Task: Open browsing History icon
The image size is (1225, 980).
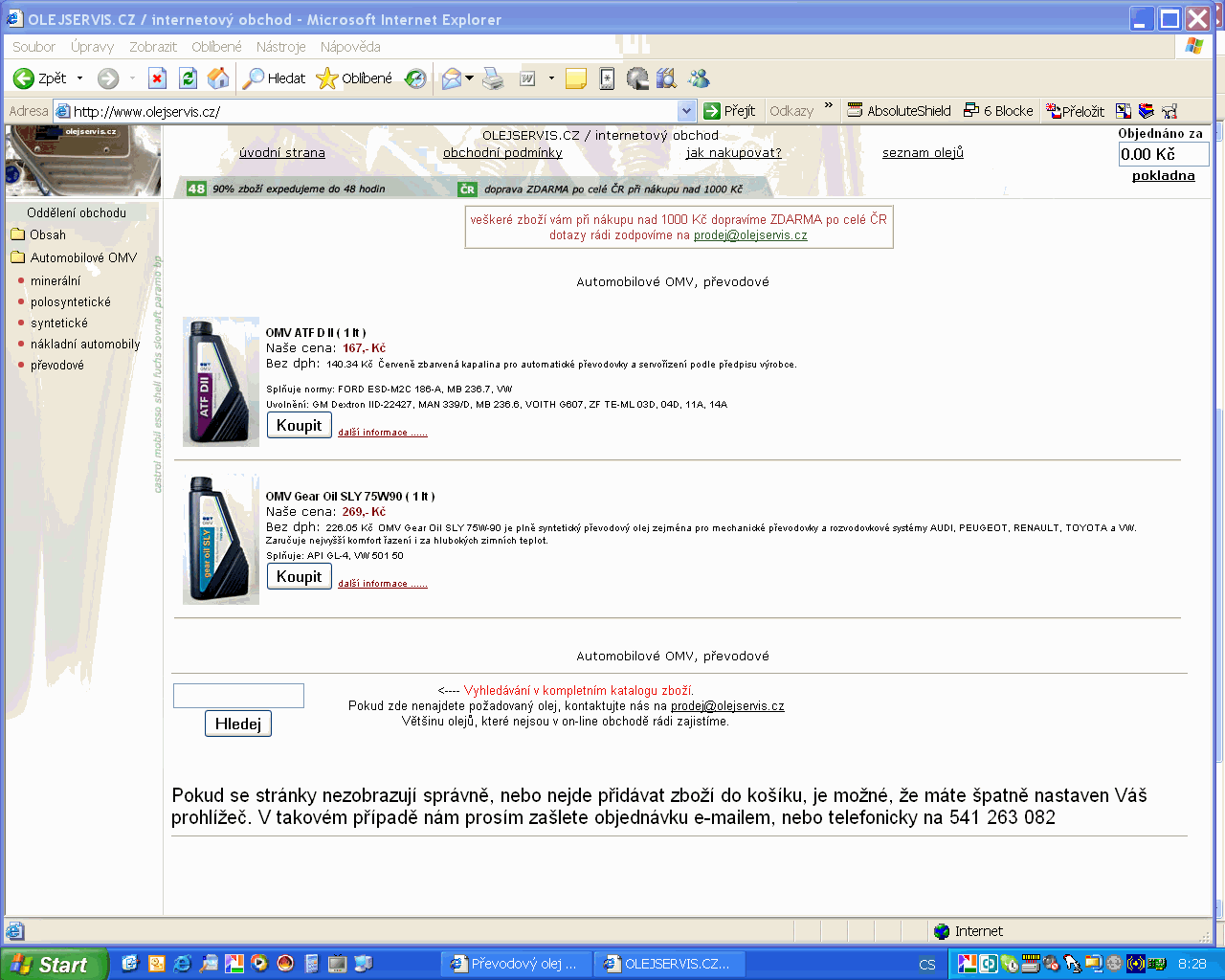Action: 415,78
